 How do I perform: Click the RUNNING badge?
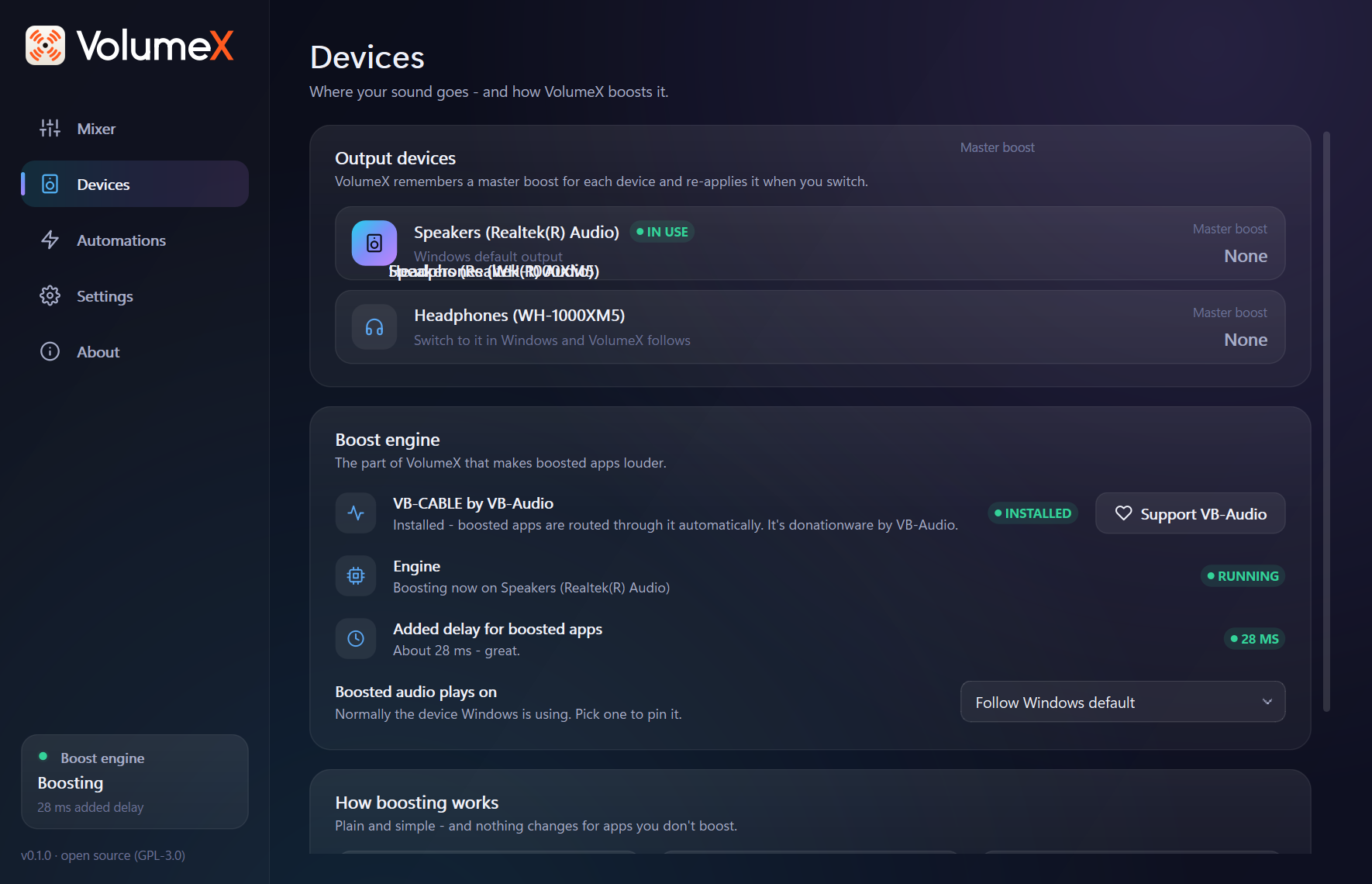pos(1243,576)
